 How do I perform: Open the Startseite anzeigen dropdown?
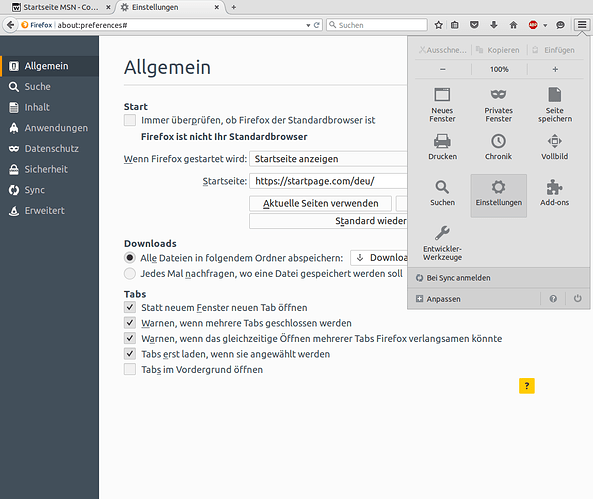(x=328, y=159)
